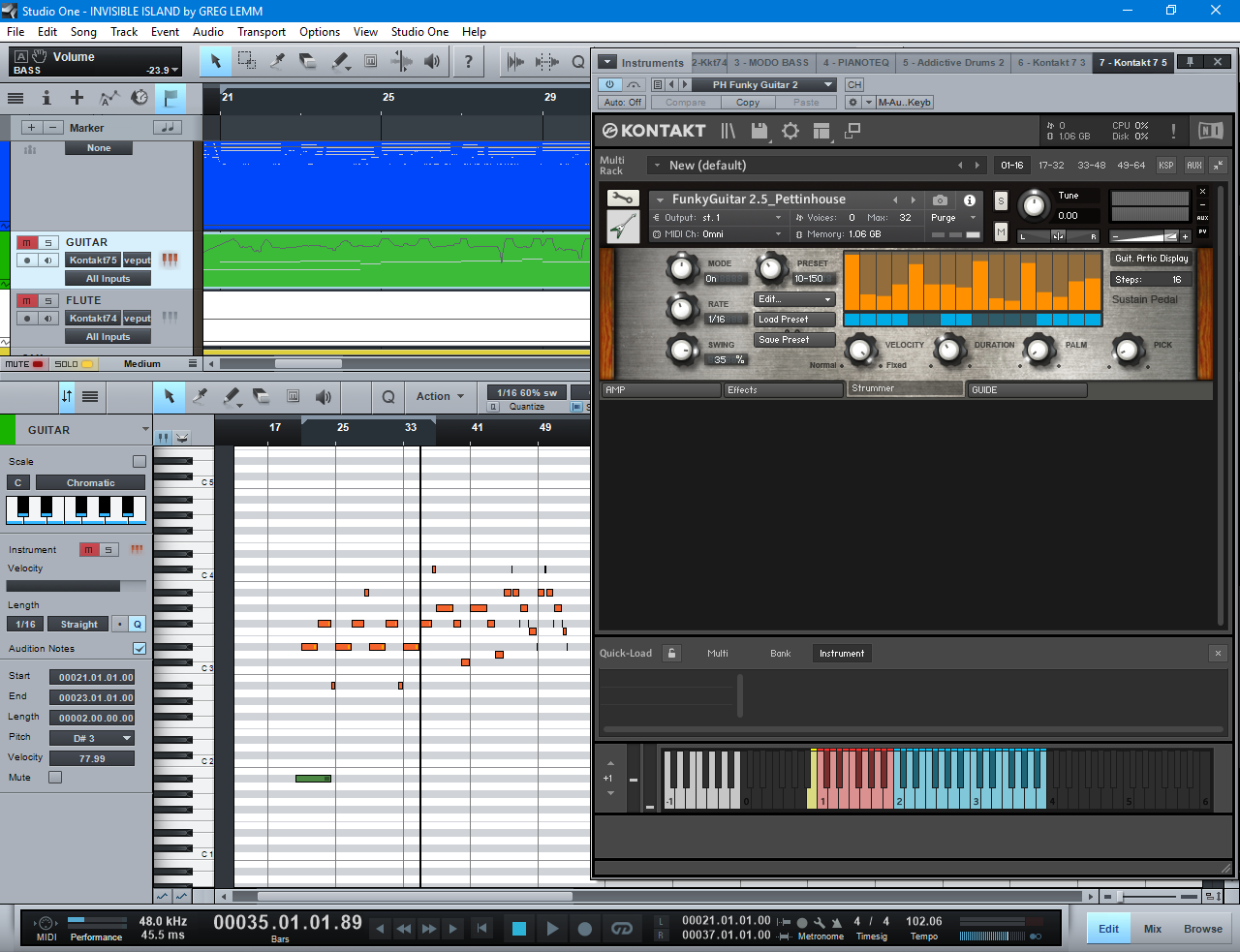This screenshot has width=1240, height=952.
Task: Click the Guit. Artic Display button
Action: (x=1151, y=259)
